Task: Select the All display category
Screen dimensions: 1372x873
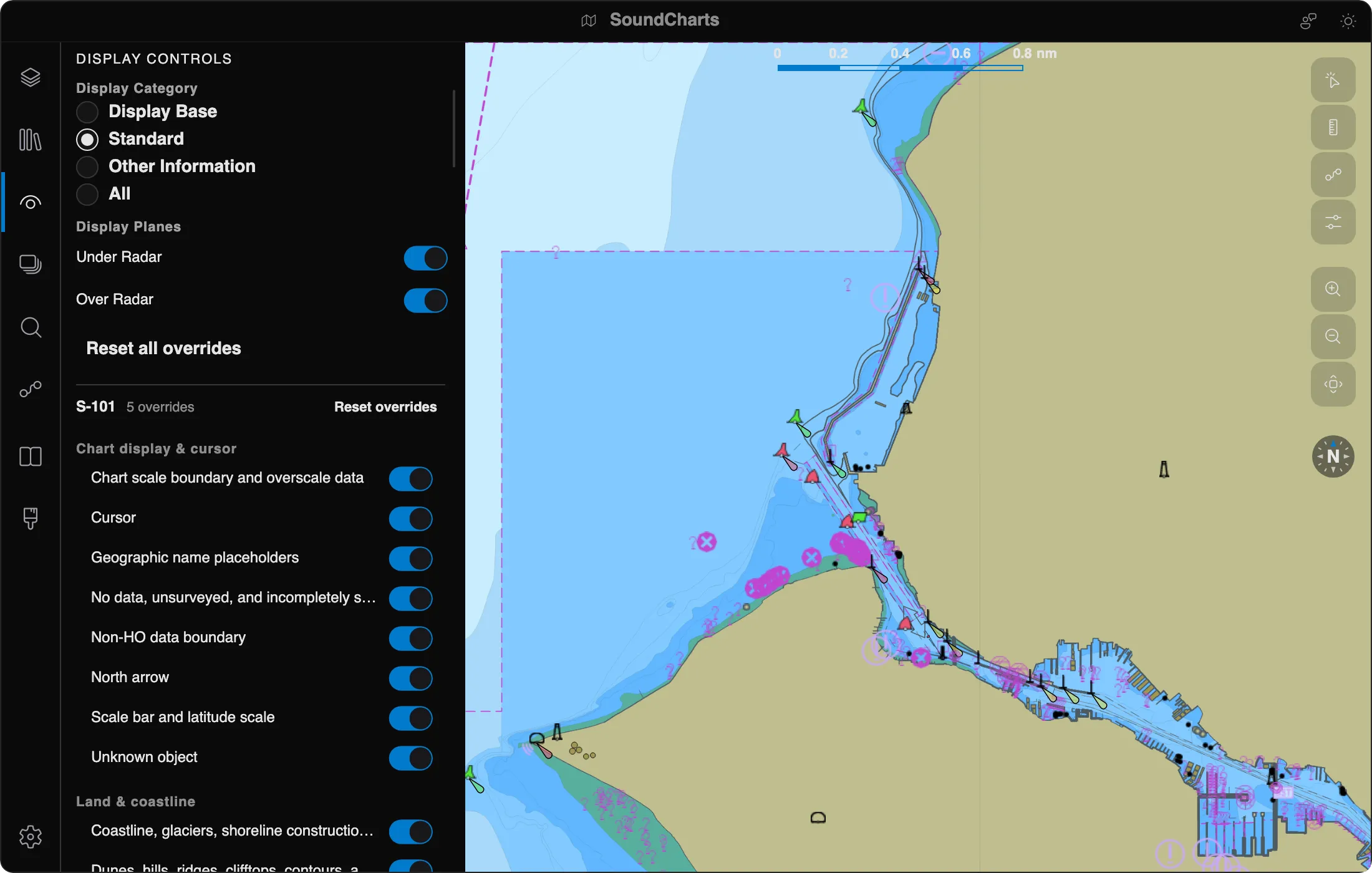Action: pyautogui.click(x=87, y=194)
